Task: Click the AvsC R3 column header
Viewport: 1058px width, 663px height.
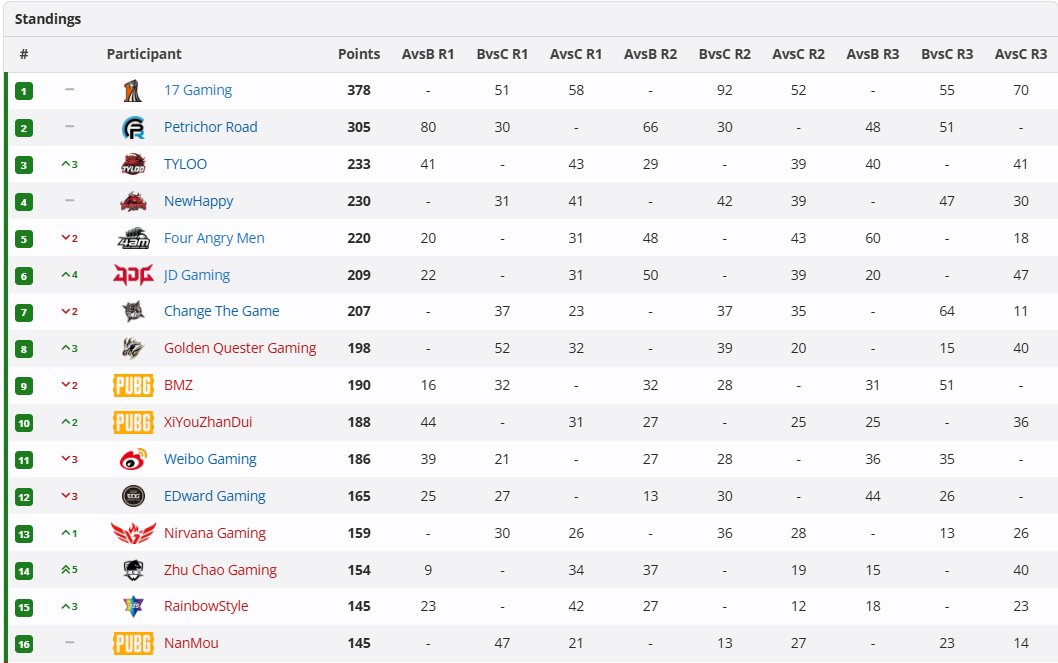Action: 1021,54
